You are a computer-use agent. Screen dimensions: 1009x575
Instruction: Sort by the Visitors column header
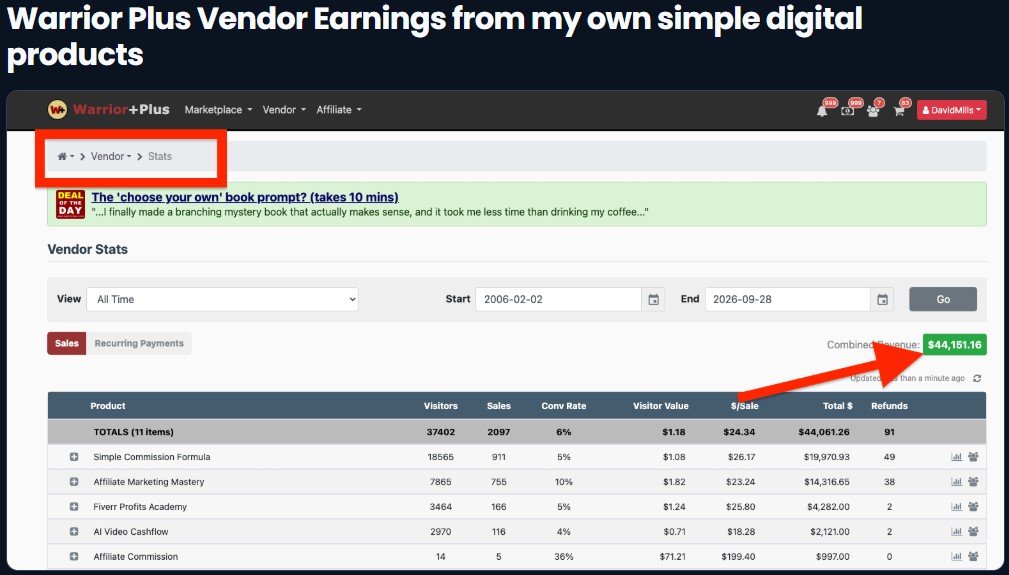[441, 406]
